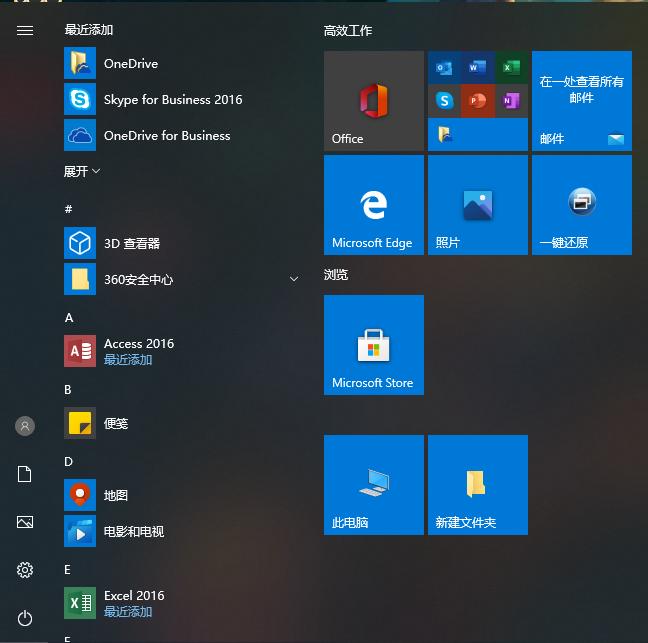Click the 最近添加 section heading
648x643 pixels.
point(89,30)
